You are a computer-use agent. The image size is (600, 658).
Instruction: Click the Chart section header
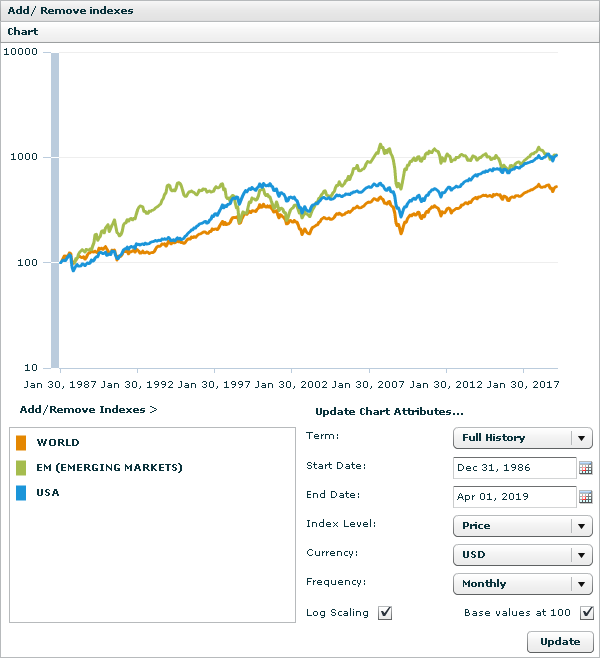point(22,32)
